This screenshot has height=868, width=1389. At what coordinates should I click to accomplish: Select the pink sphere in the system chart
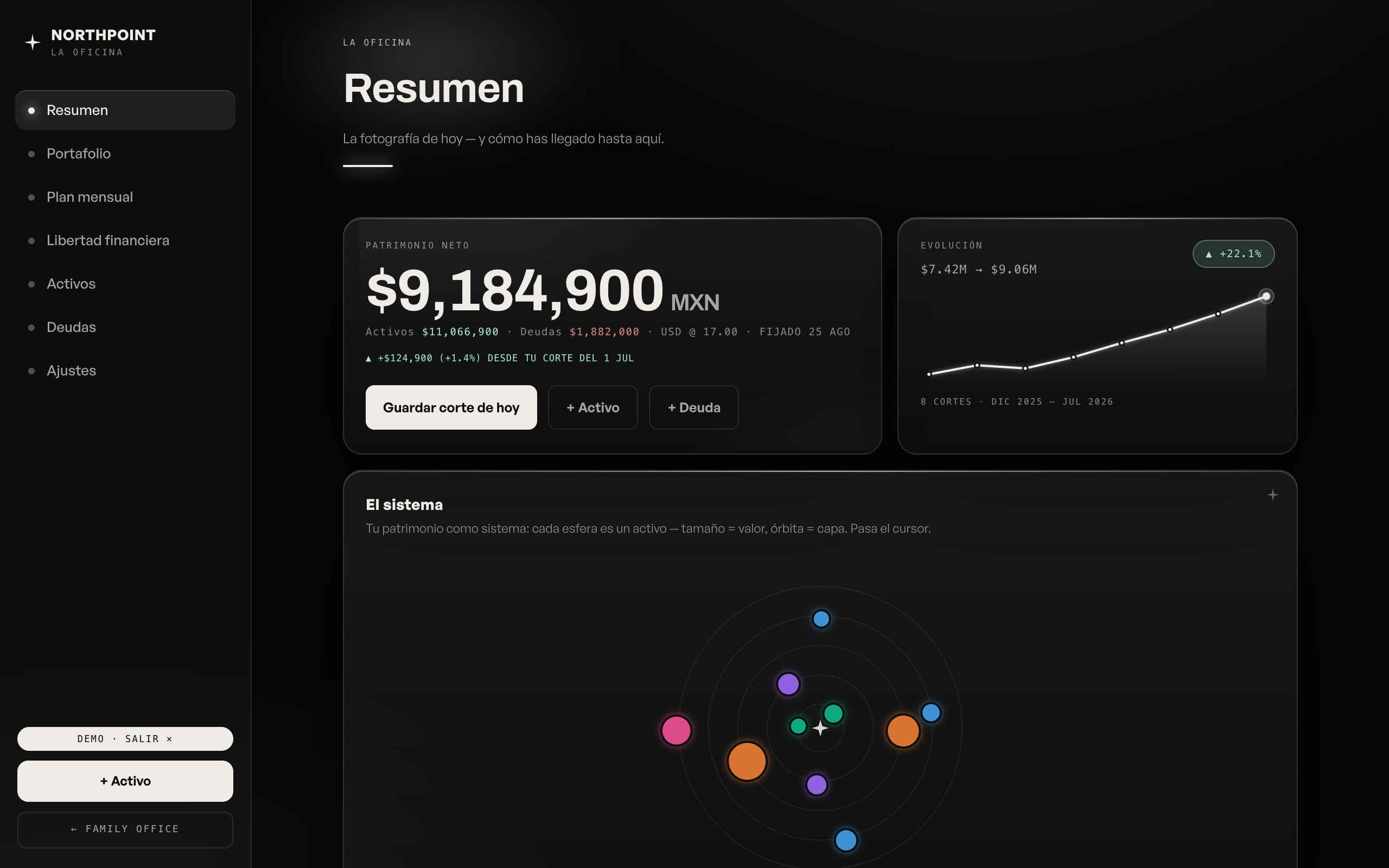[676, 730]
